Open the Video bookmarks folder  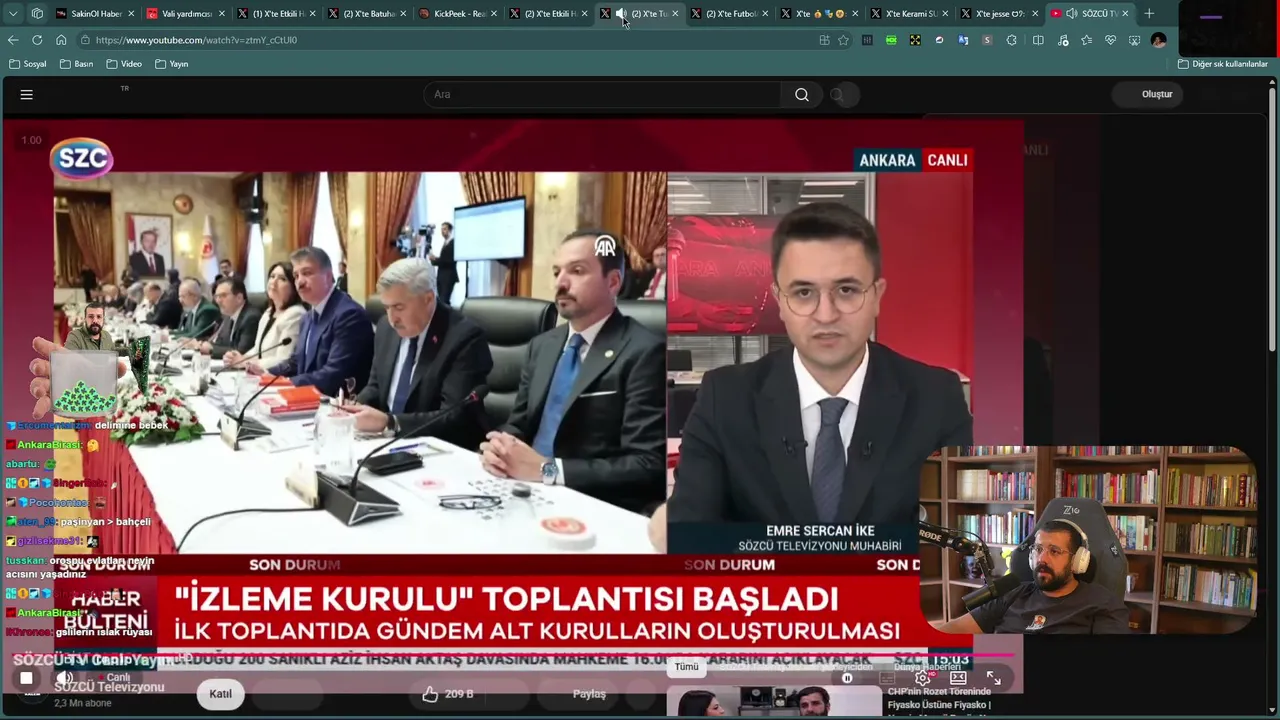[x=124, y=64]
